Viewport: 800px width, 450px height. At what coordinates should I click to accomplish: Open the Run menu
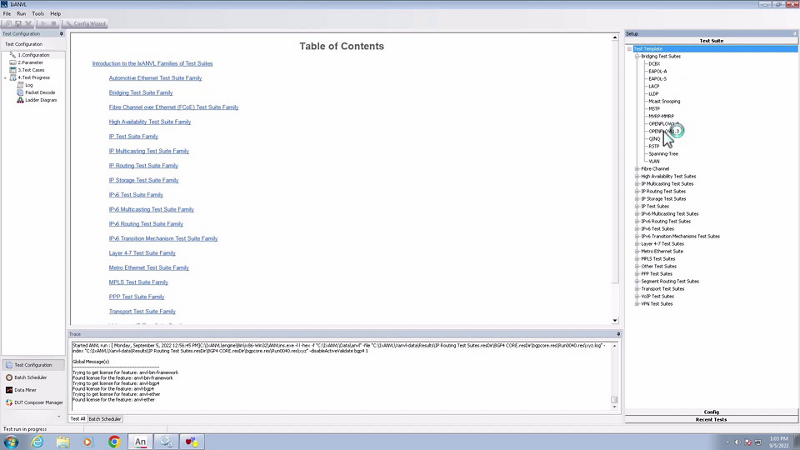21,14
